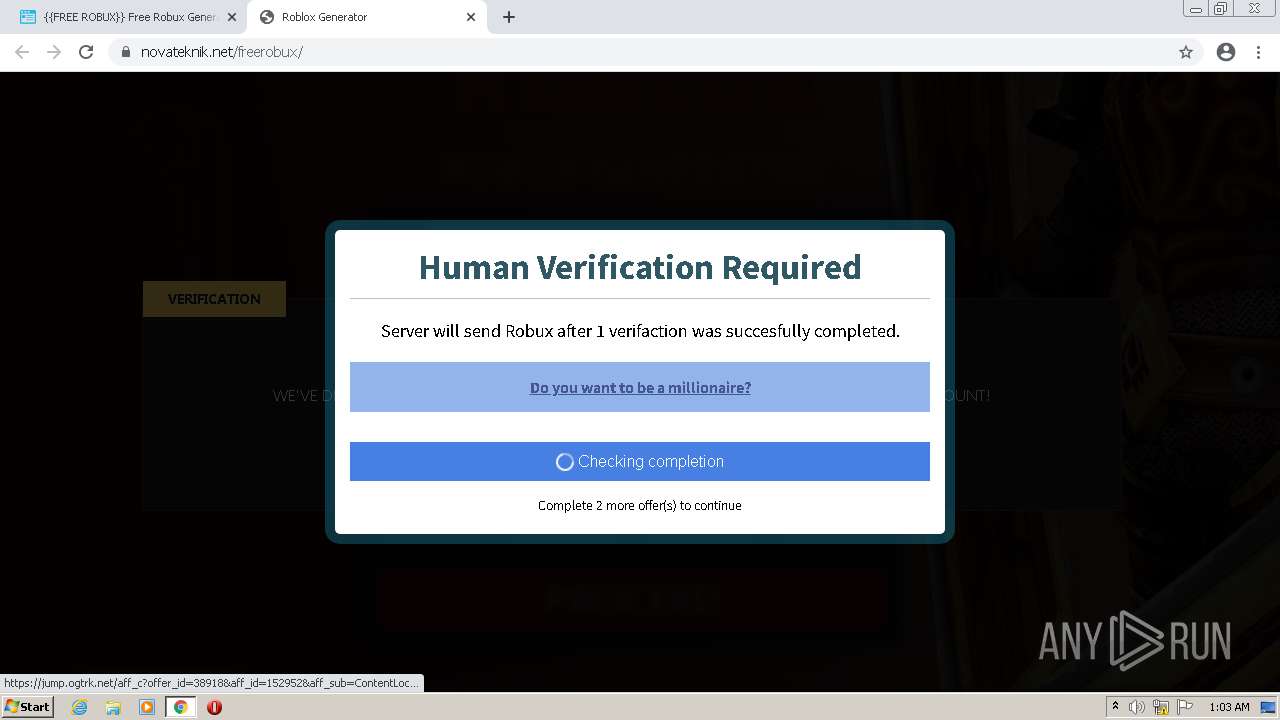
Task: Switch to Chrome in the taskbar
Action: coord(181,707)
